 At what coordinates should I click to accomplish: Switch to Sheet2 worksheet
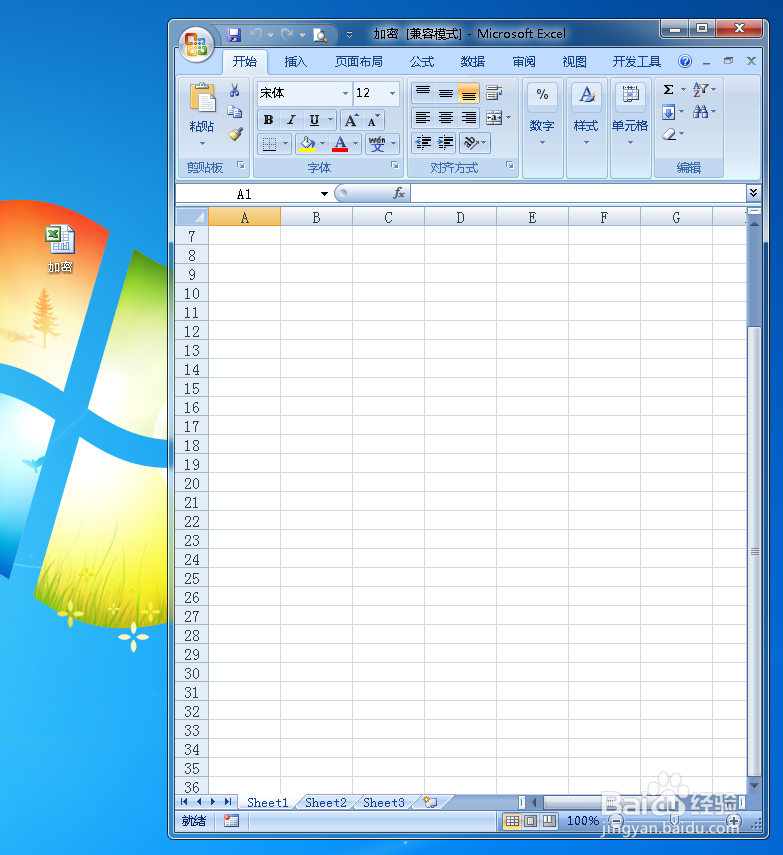tap(326, 803)
